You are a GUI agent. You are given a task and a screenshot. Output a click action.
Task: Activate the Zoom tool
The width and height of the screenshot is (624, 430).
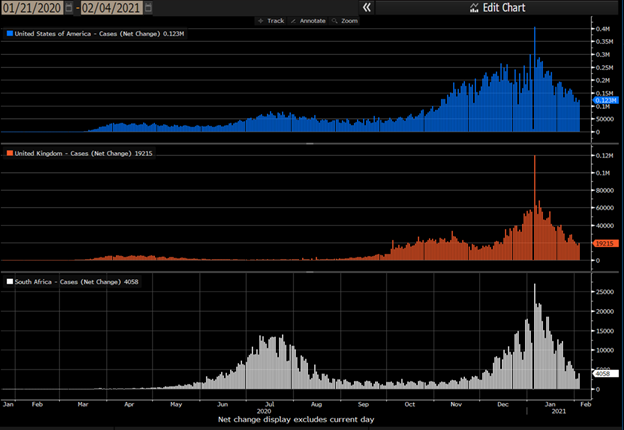[x=346, y=20]
